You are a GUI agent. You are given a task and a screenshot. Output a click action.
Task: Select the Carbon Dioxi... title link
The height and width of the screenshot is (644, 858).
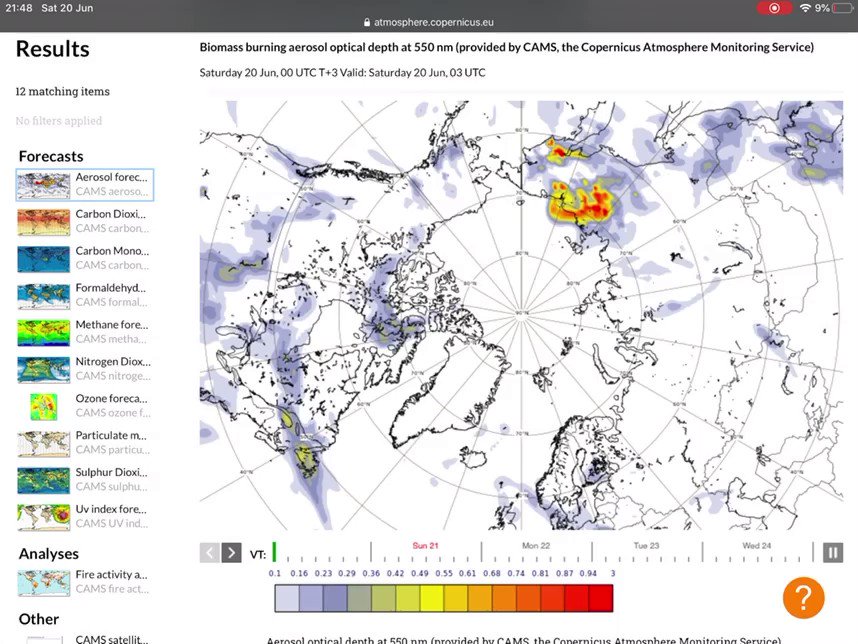click(111, 214)
